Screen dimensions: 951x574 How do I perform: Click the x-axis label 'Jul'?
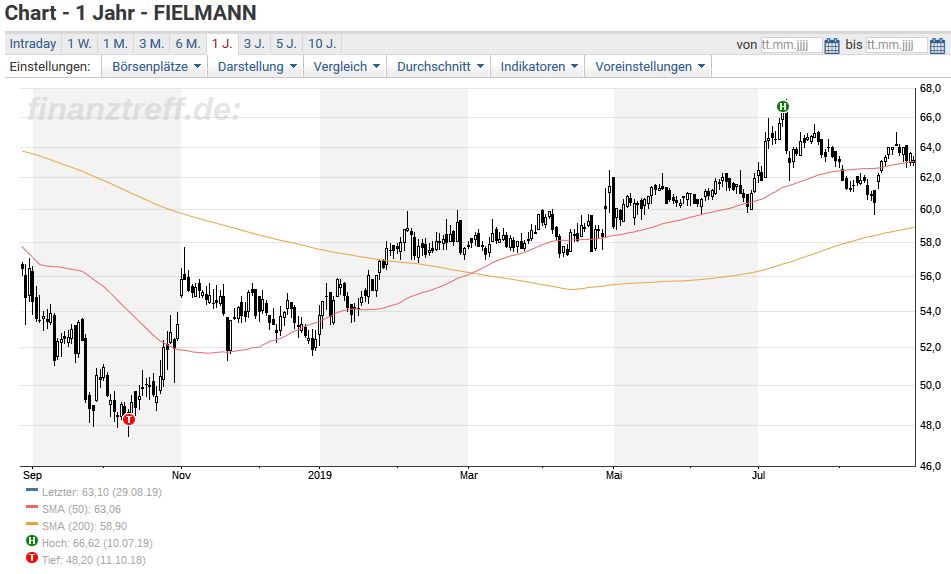[x=758, y=475]
